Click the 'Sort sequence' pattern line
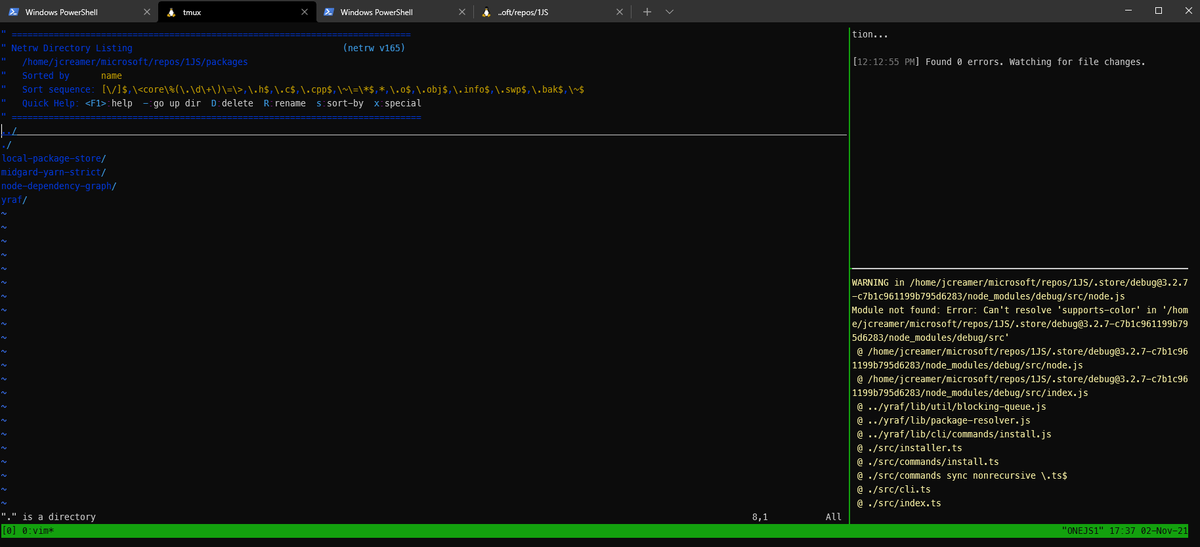This screenshot has width=1200, height=547. 303,89
